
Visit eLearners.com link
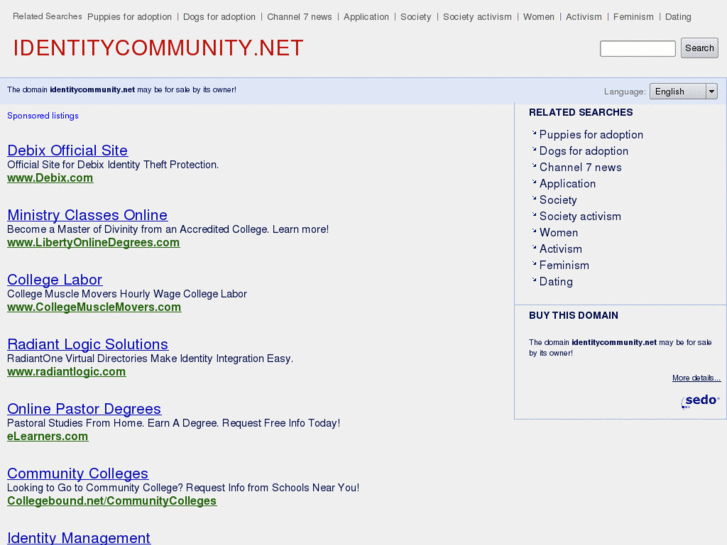point(47,436)
